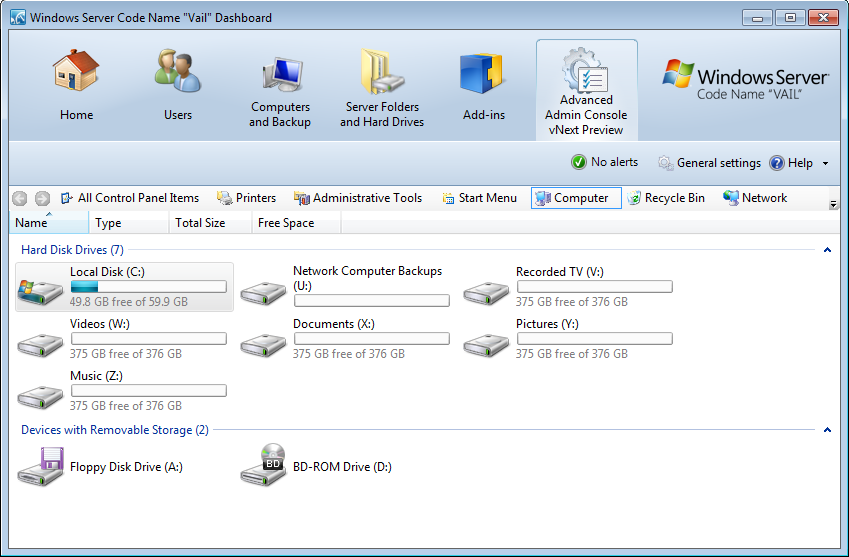Click the Music (Z:) drive icon
The width and height of the screenshot is (849, 557).
click(40, 396)
